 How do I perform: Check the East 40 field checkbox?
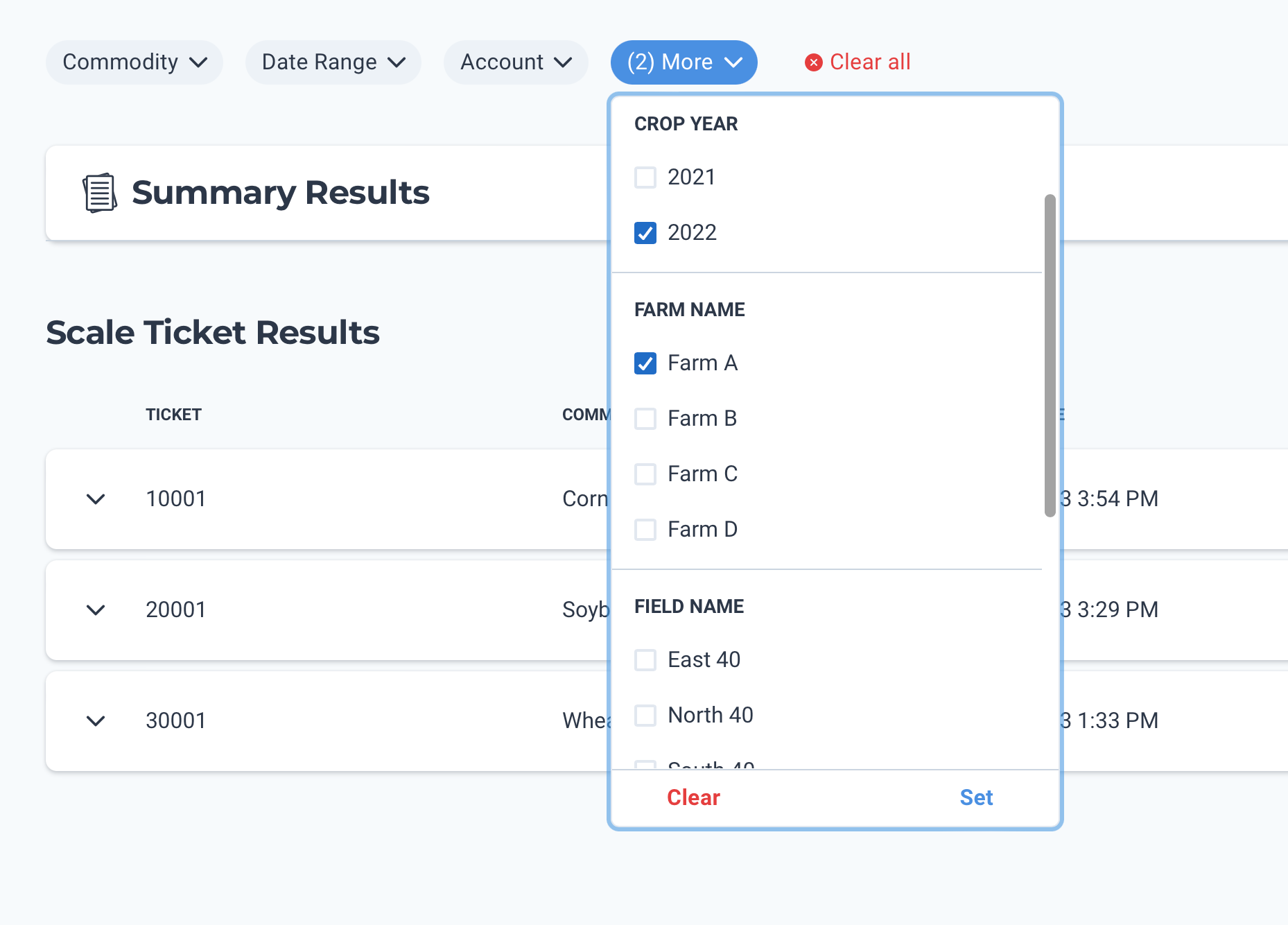[x=645, y=660]
